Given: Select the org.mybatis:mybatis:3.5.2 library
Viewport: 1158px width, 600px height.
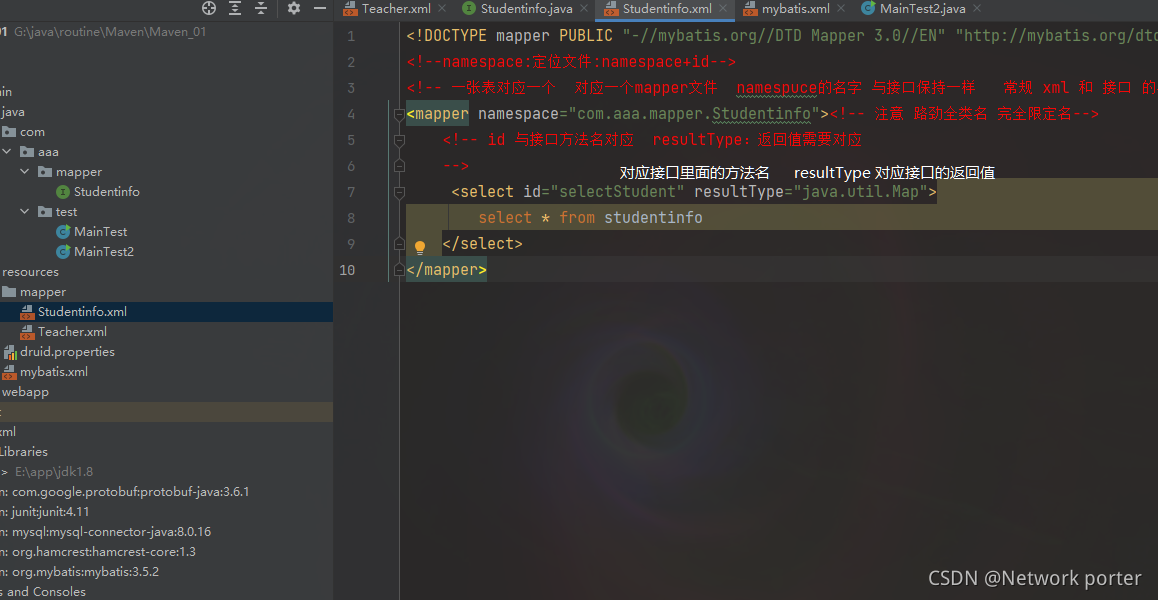Looking at the screenshot, I should point(85,571).
